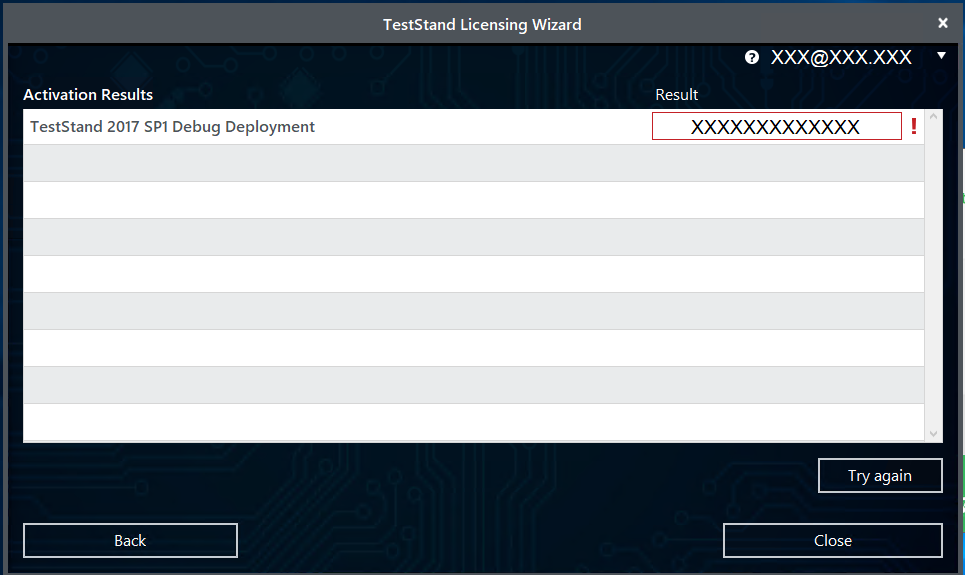The height and width of the screenshot is (575, 965).
Task: Open the account dropdown arrow
Action: click(x=941, y=55)
